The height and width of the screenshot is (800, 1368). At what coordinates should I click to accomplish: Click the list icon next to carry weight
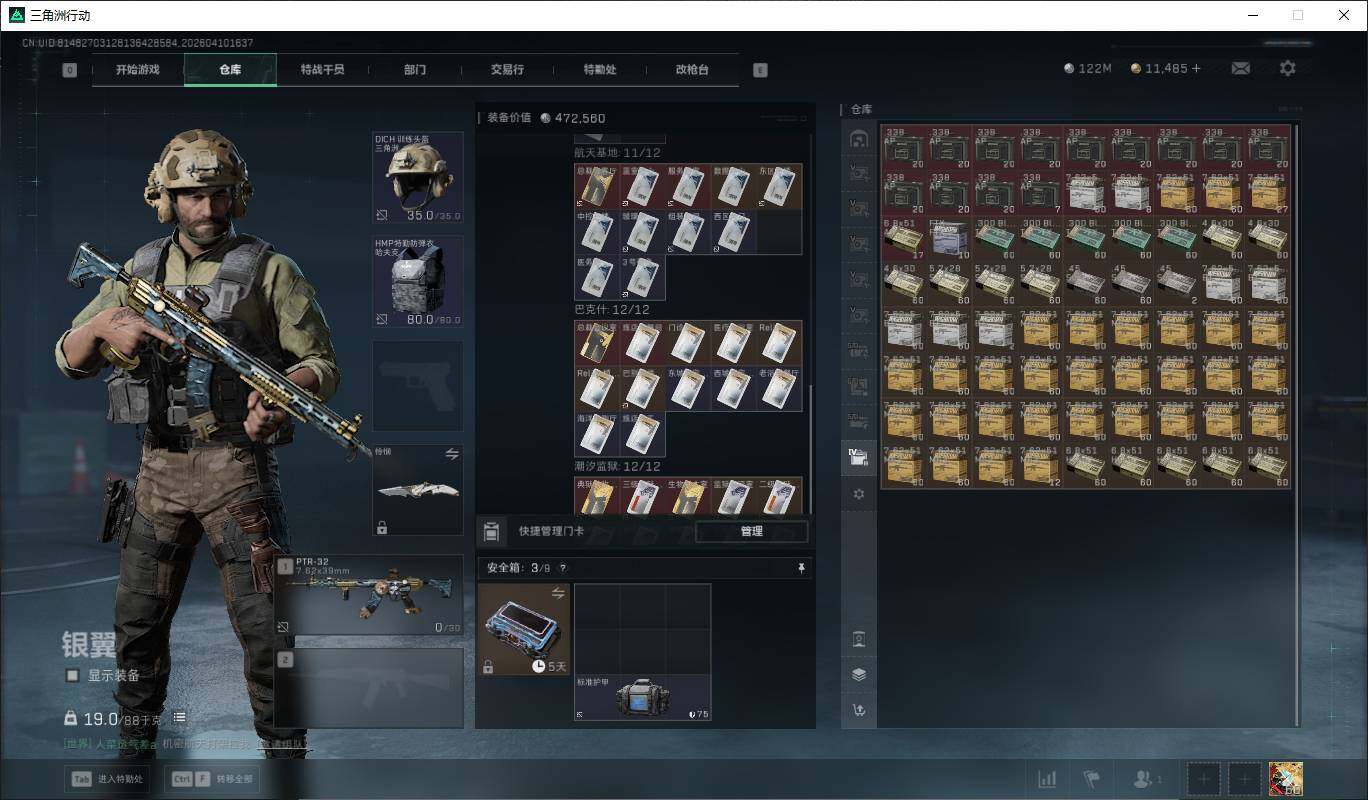click(x=179, y=717)
